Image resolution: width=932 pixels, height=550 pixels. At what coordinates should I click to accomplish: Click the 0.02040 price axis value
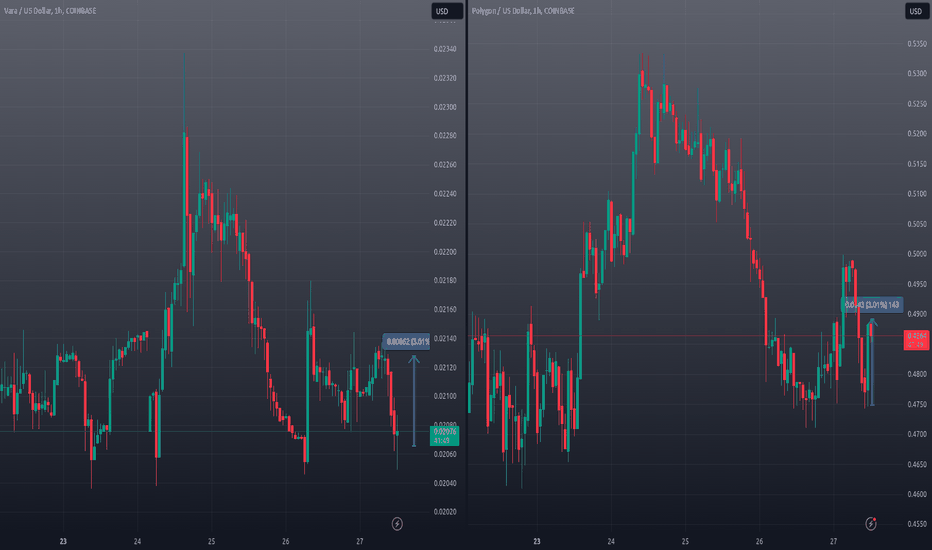pos(445,484)
